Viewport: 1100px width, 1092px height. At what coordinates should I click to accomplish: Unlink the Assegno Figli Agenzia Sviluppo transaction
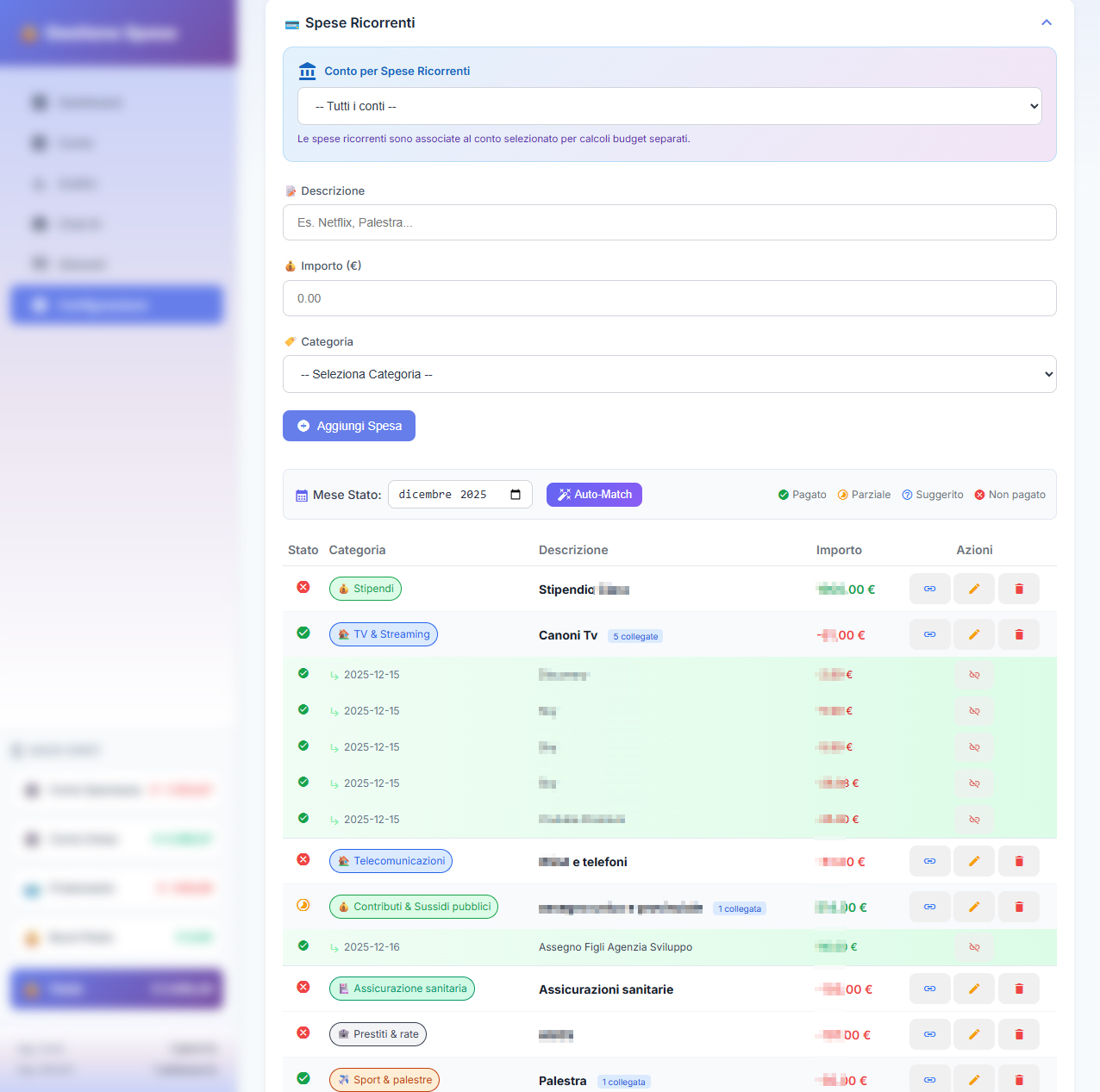pyautogui.click(x=974, y=947)
